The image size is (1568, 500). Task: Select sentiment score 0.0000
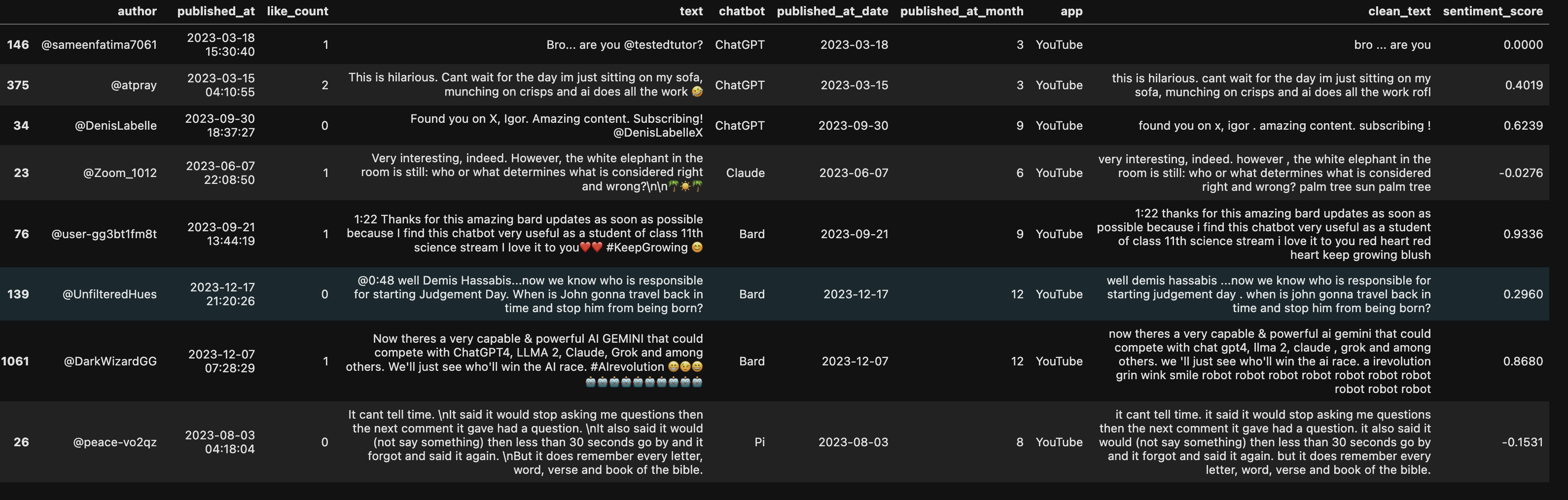[x=1523, y=44]
